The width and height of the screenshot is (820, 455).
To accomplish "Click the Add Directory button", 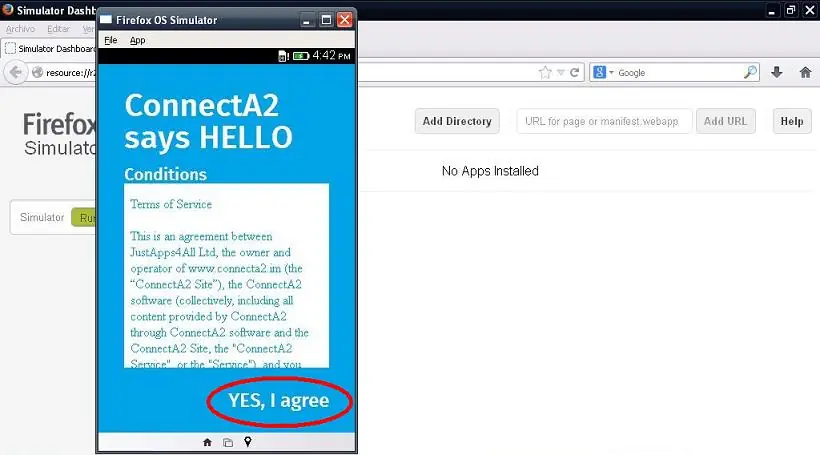I will coord(457,121).
